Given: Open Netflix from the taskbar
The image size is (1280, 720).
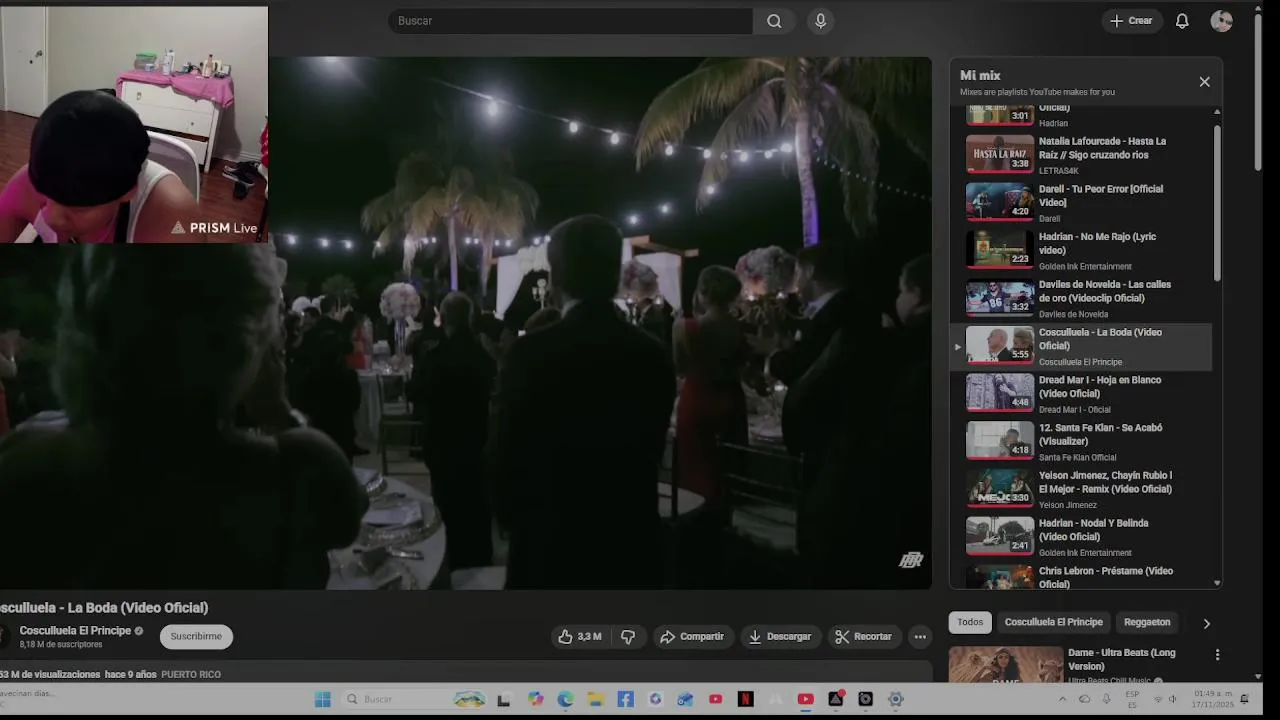Looking at the screenshot, I should pos(745,700).
